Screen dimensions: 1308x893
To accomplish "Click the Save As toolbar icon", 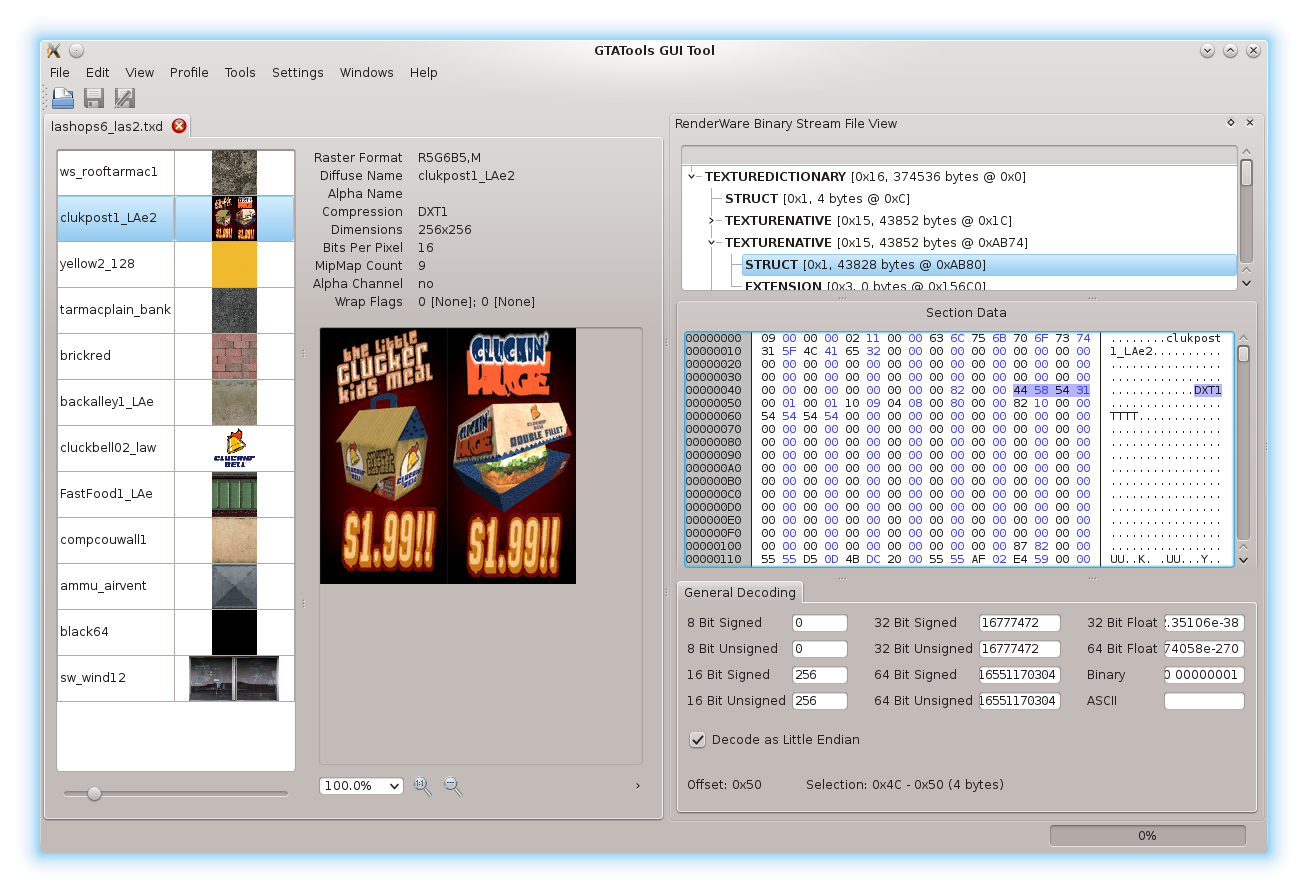I will (125, 98).
